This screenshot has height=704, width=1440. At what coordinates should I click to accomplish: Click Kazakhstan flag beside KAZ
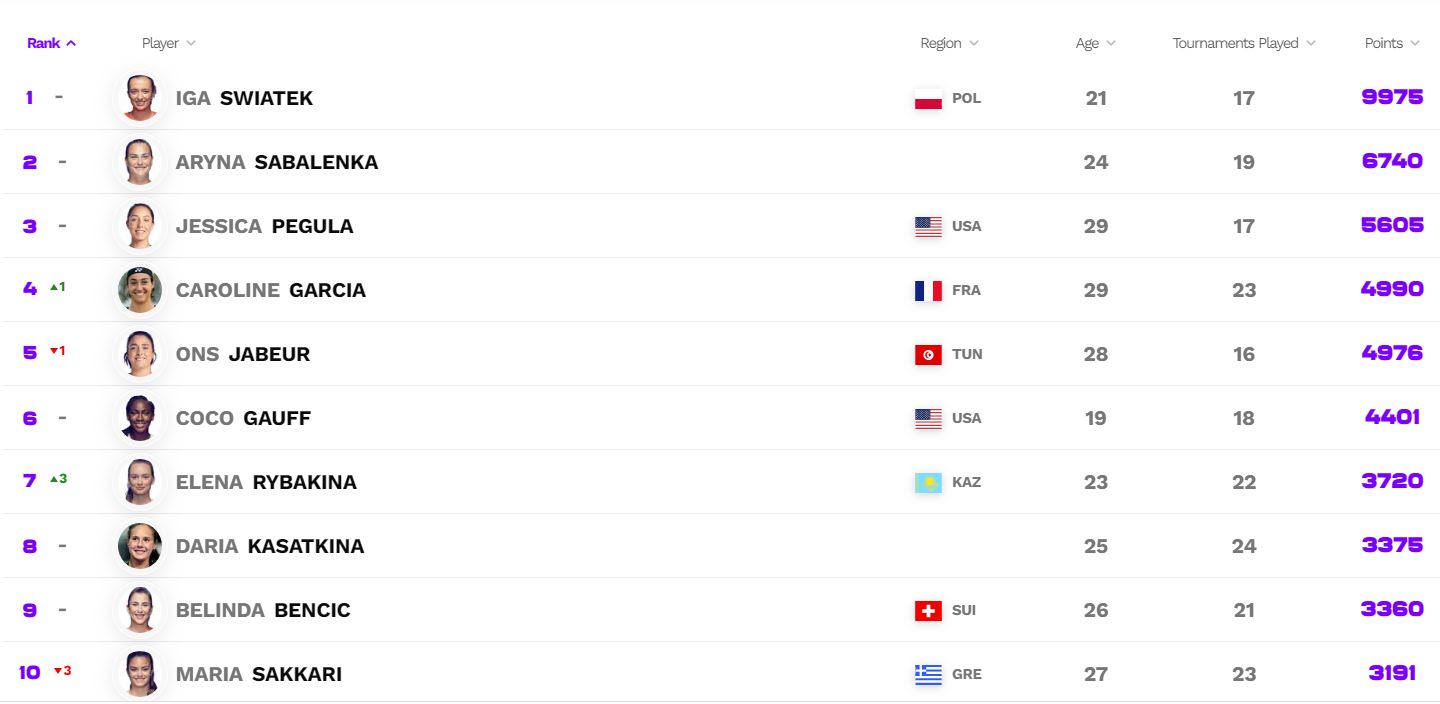[x=928, y=483]
